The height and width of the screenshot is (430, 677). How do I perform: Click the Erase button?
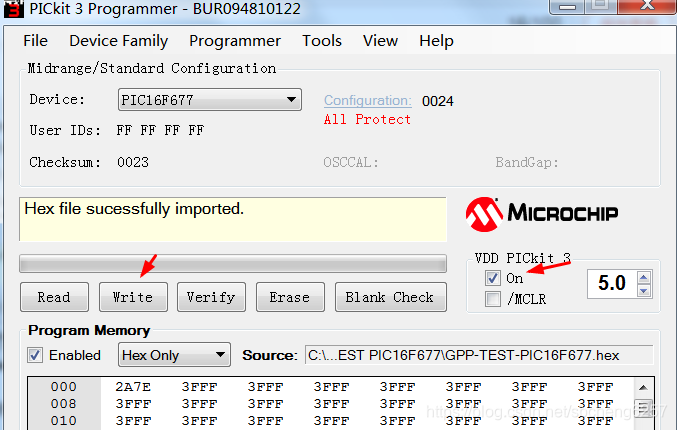(x=290, y=297)
